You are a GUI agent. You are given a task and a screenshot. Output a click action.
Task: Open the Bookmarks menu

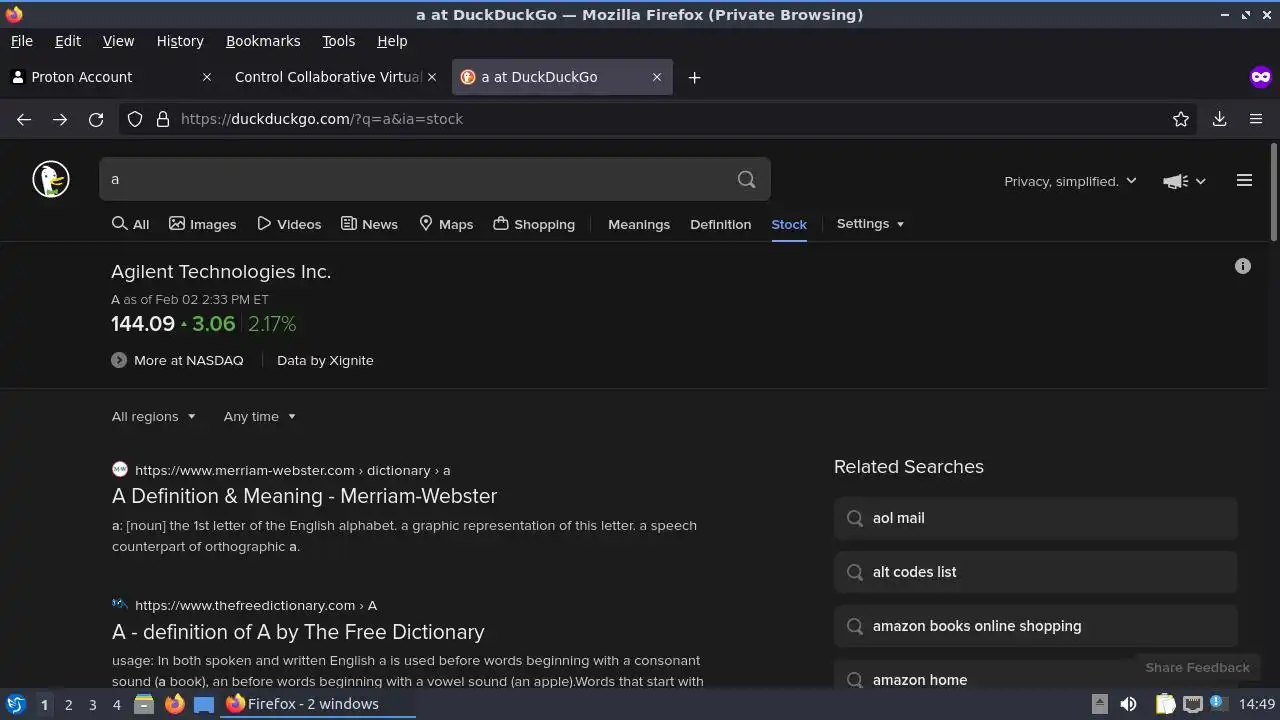pyautogui.click(x=263, y=41)
